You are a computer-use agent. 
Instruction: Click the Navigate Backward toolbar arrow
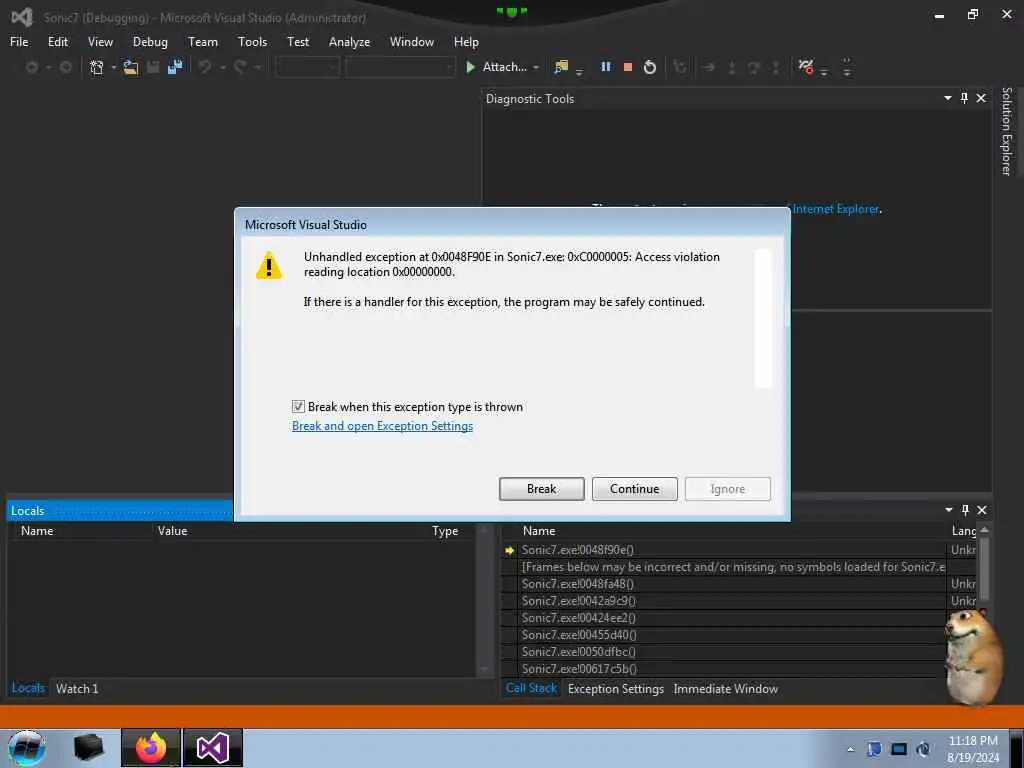tap(31, 67)
